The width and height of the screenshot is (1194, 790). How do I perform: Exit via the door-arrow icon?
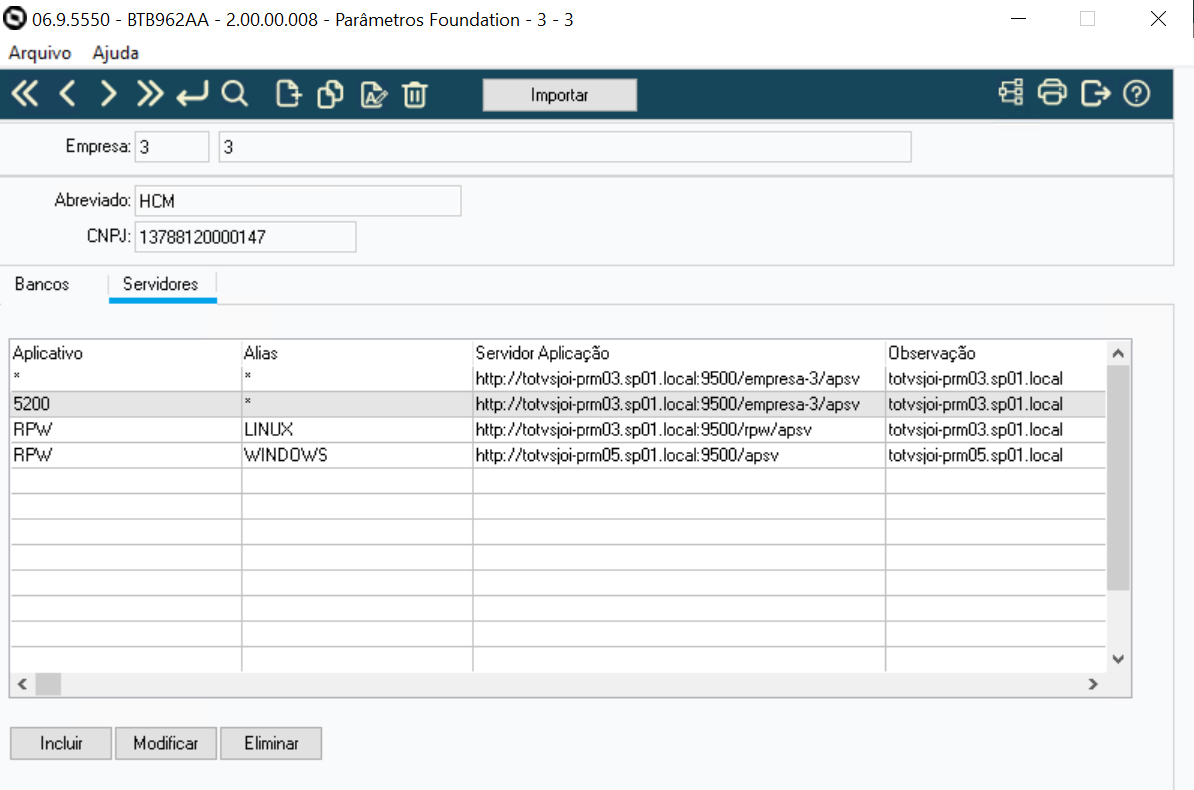tap(1096, 92)
